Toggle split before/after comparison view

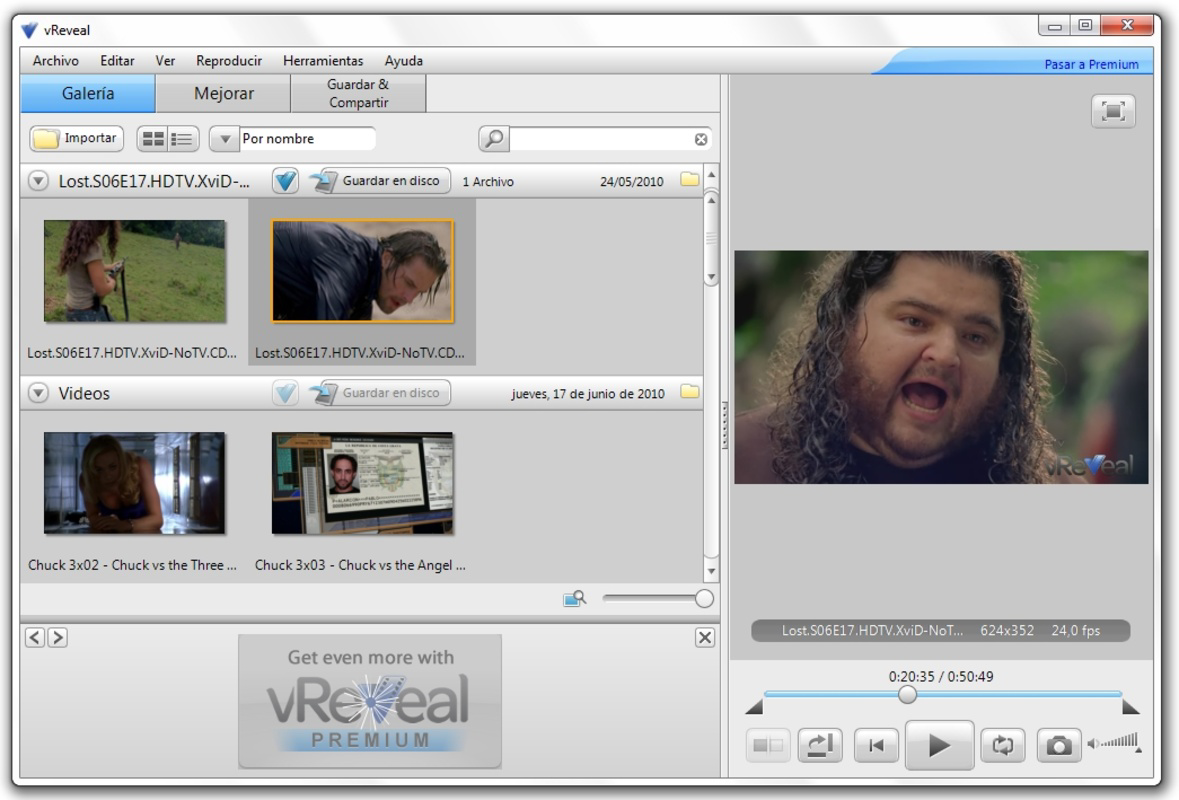coord(768,745)
